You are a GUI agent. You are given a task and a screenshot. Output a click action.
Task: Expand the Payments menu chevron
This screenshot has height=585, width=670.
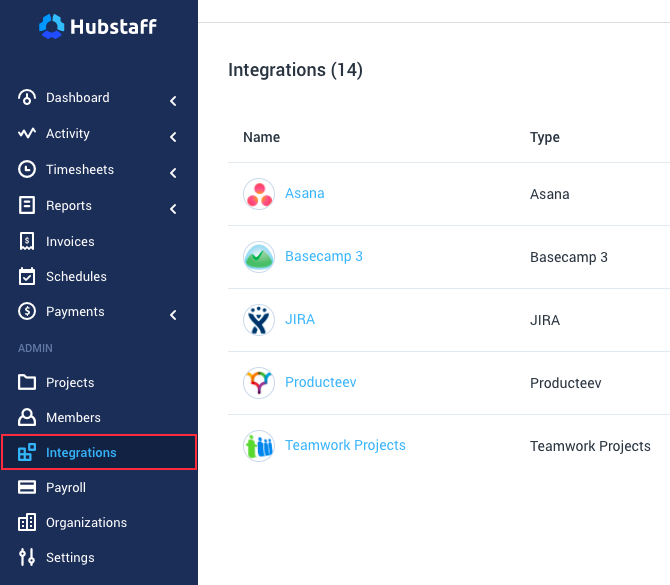click(173, 315)
